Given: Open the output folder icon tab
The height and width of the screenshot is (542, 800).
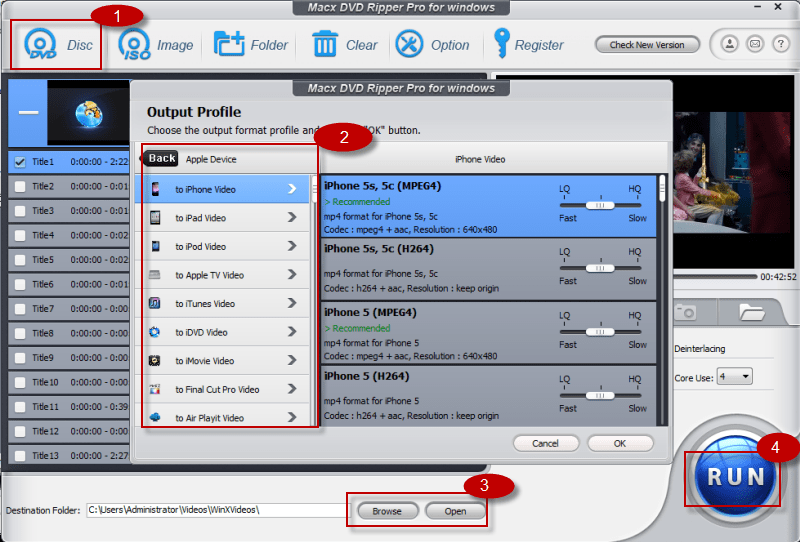Looking at the screenshot, I should pyautogui.click(x=751, y=311).
